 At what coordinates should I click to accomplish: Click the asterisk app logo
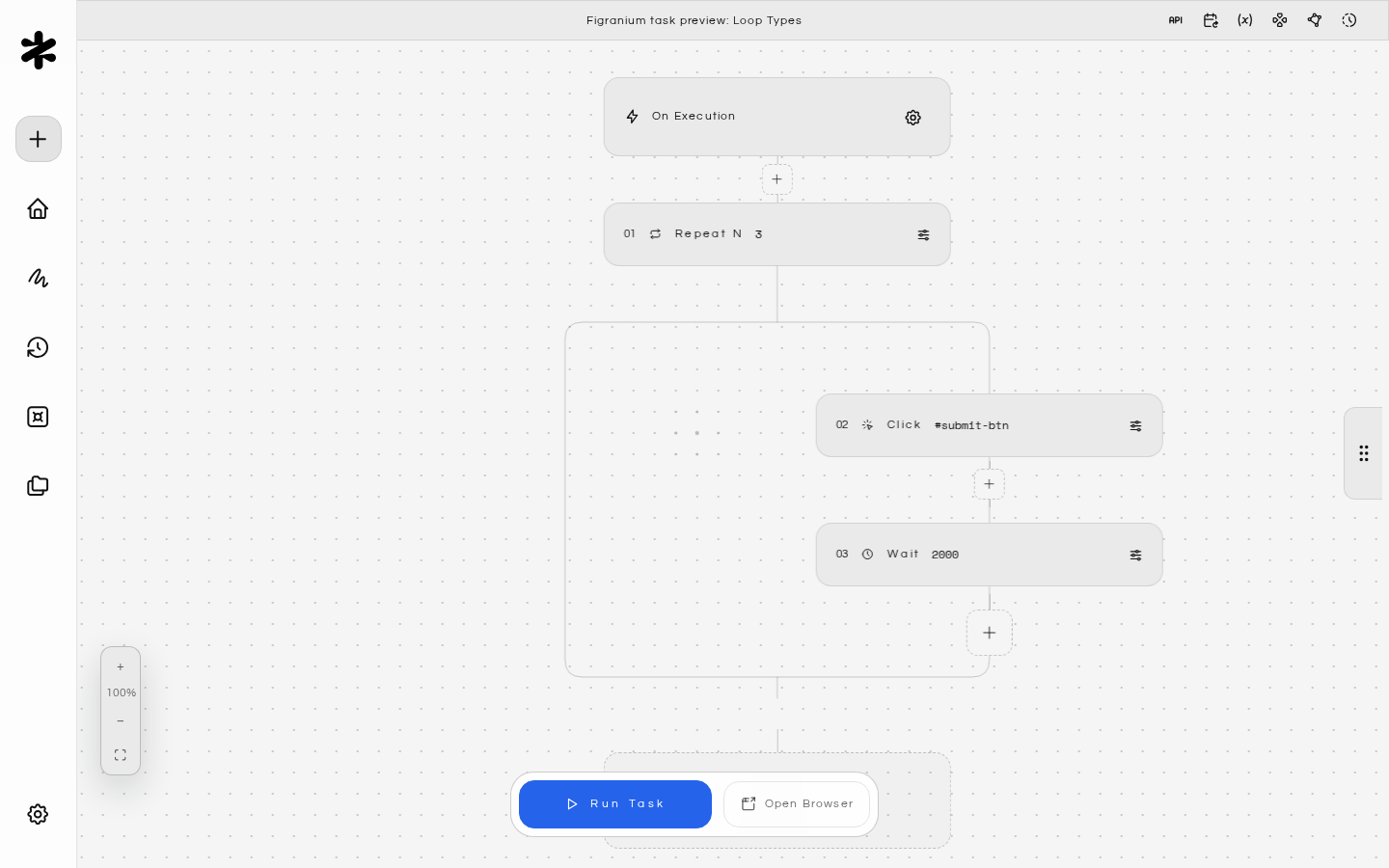(x=39, y=50)
